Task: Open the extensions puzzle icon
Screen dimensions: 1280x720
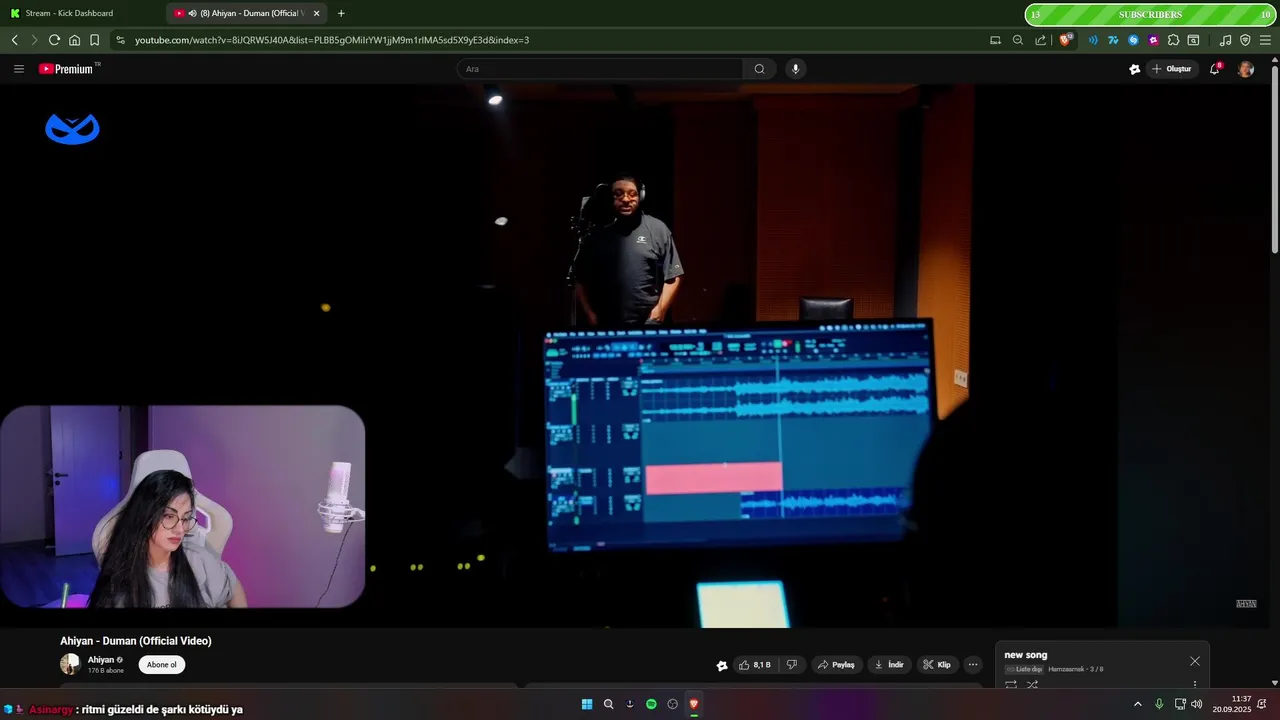Action: (x=1173, y=40)
